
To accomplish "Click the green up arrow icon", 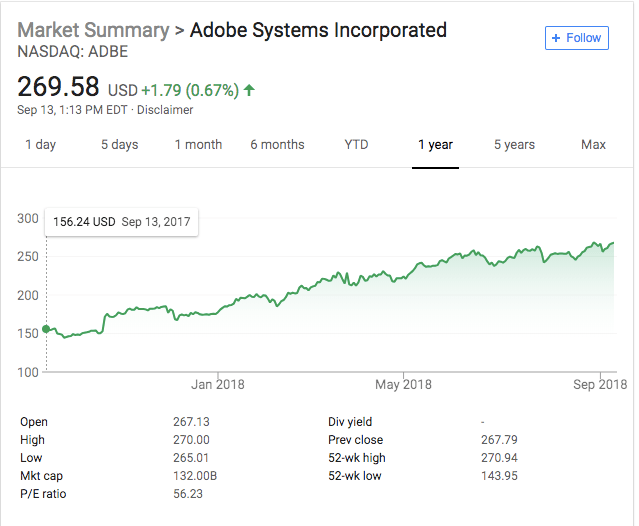I will point(249,90).
